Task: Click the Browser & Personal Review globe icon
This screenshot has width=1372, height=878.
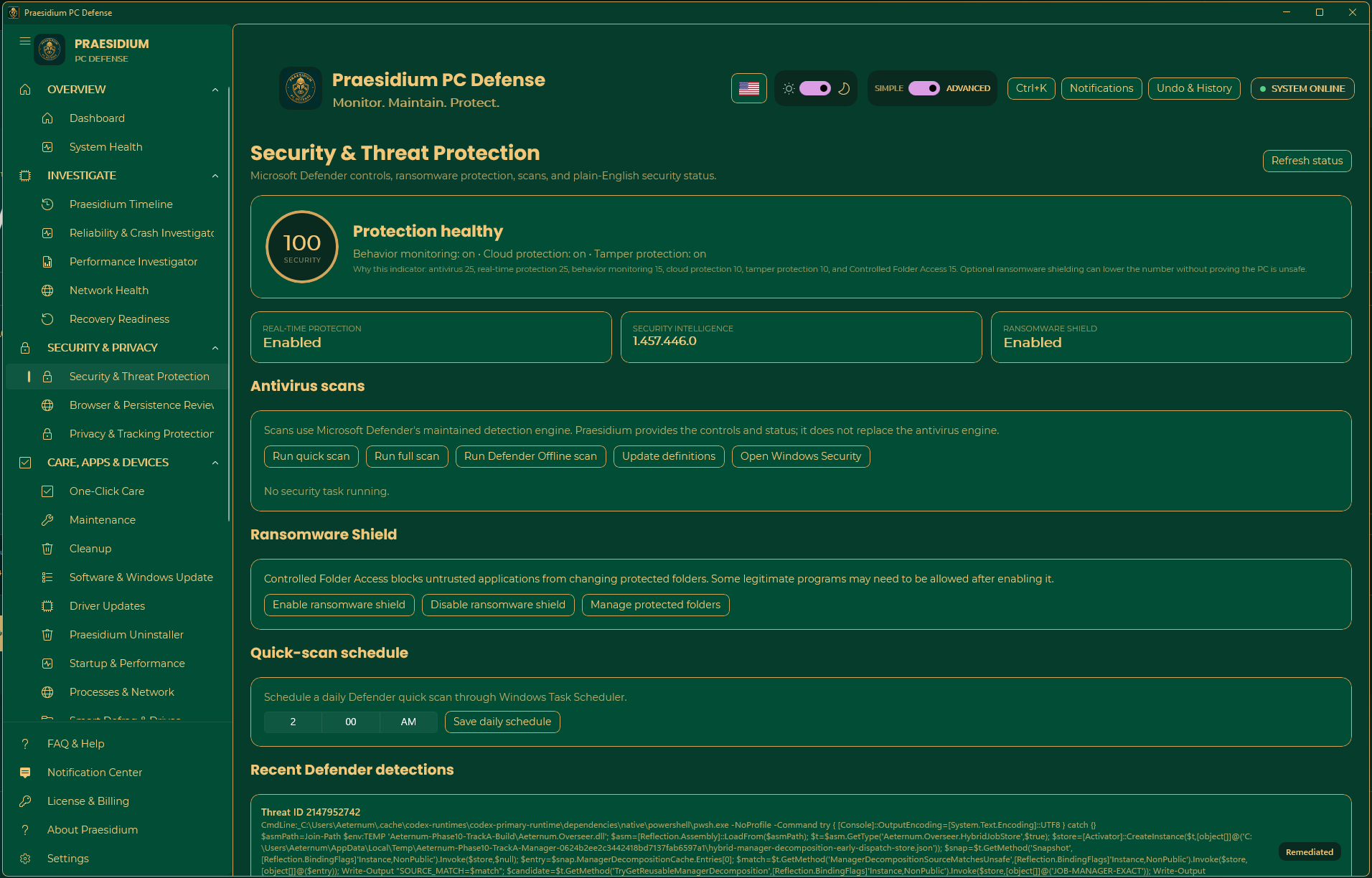Action: [x=47, y=405]
